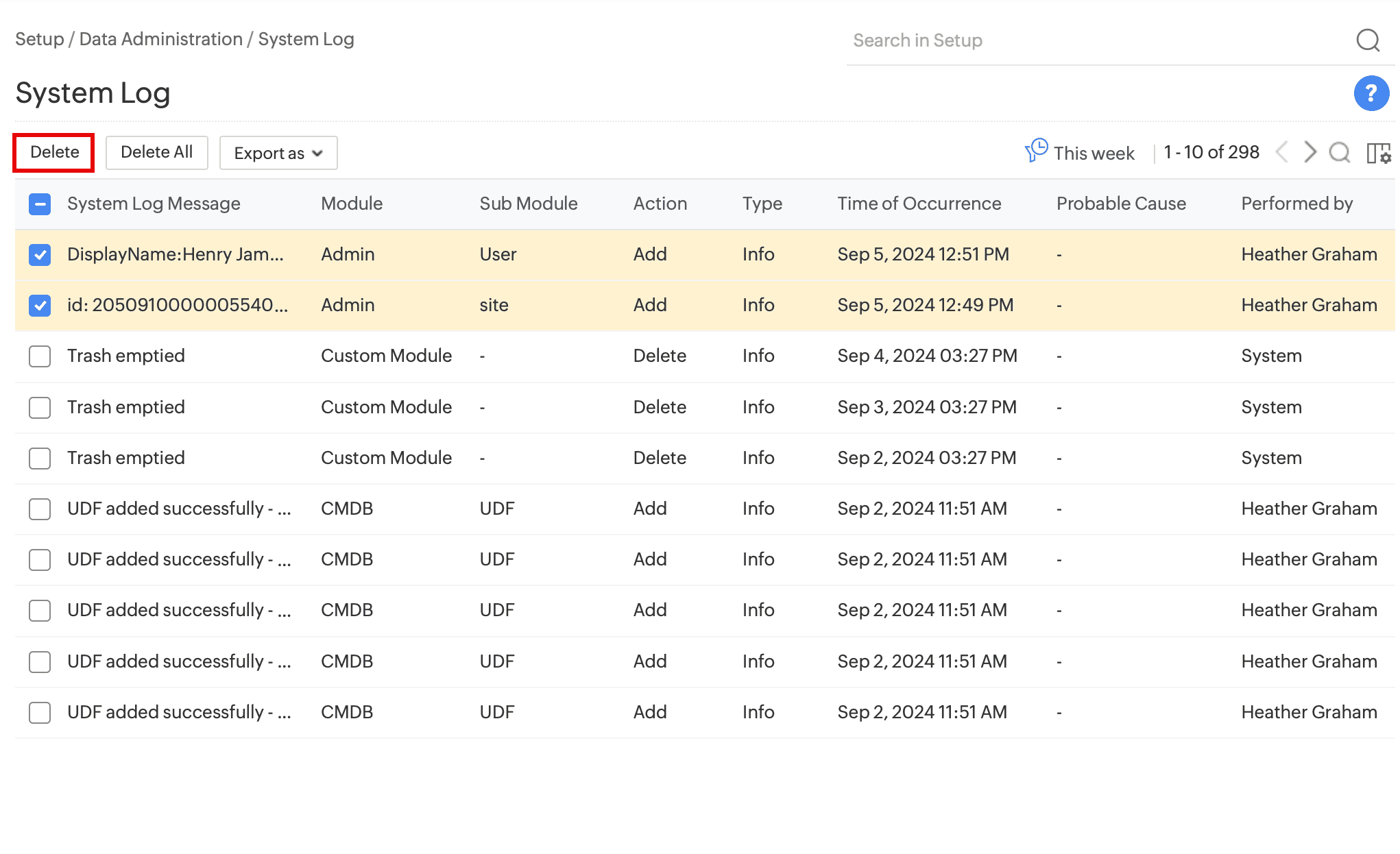Go to next page of log entries
This screenshot has width=1400, height=854.
1310,152
